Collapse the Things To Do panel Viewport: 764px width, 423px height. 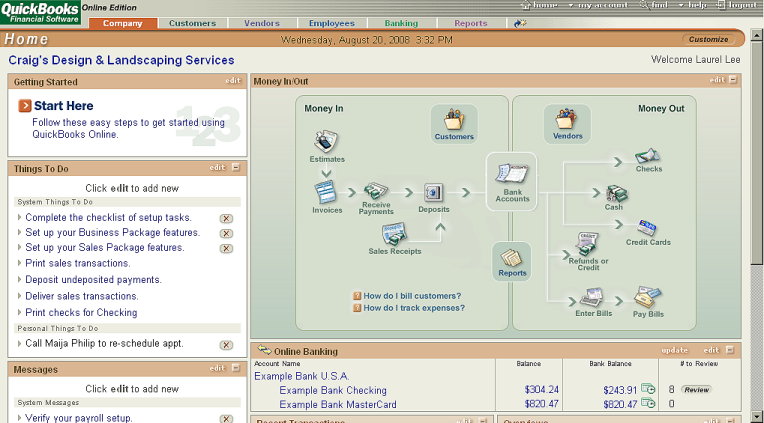pyautogui.click(x=236, y=167)
